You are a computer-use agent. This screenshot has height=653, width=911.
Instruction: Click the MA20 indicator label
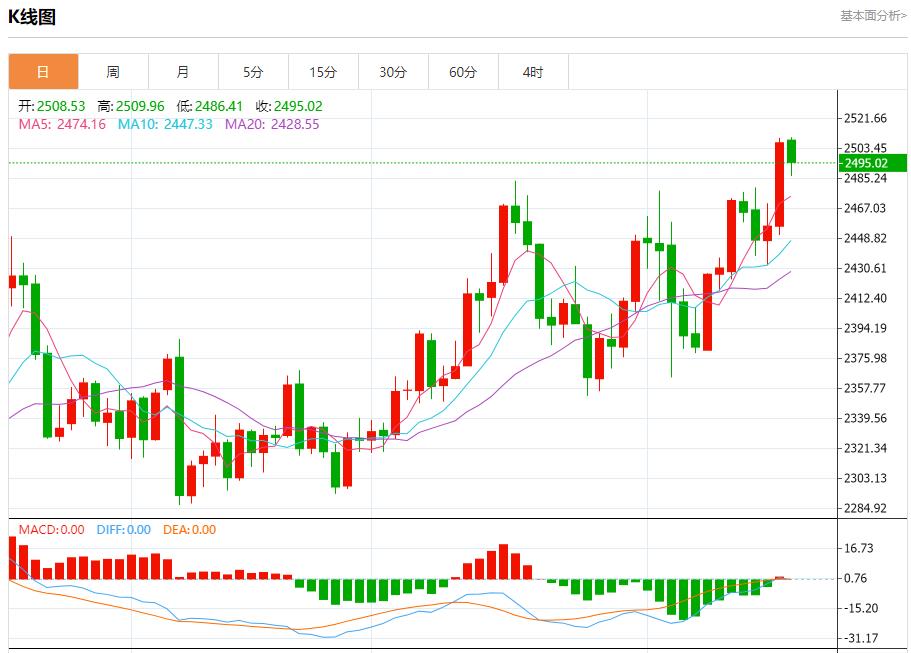[272, 124]
